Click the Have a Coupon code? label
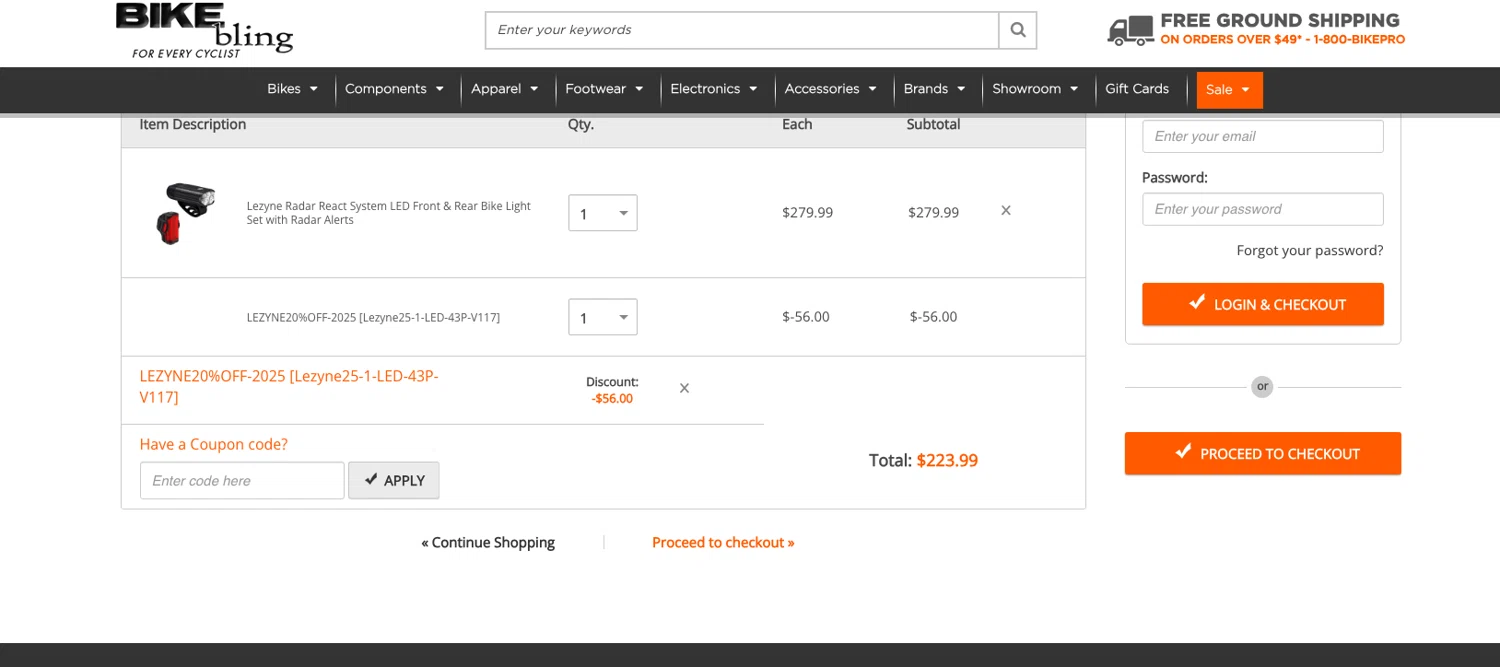The width and height of the screenshot is (1500, 667). 213,444
